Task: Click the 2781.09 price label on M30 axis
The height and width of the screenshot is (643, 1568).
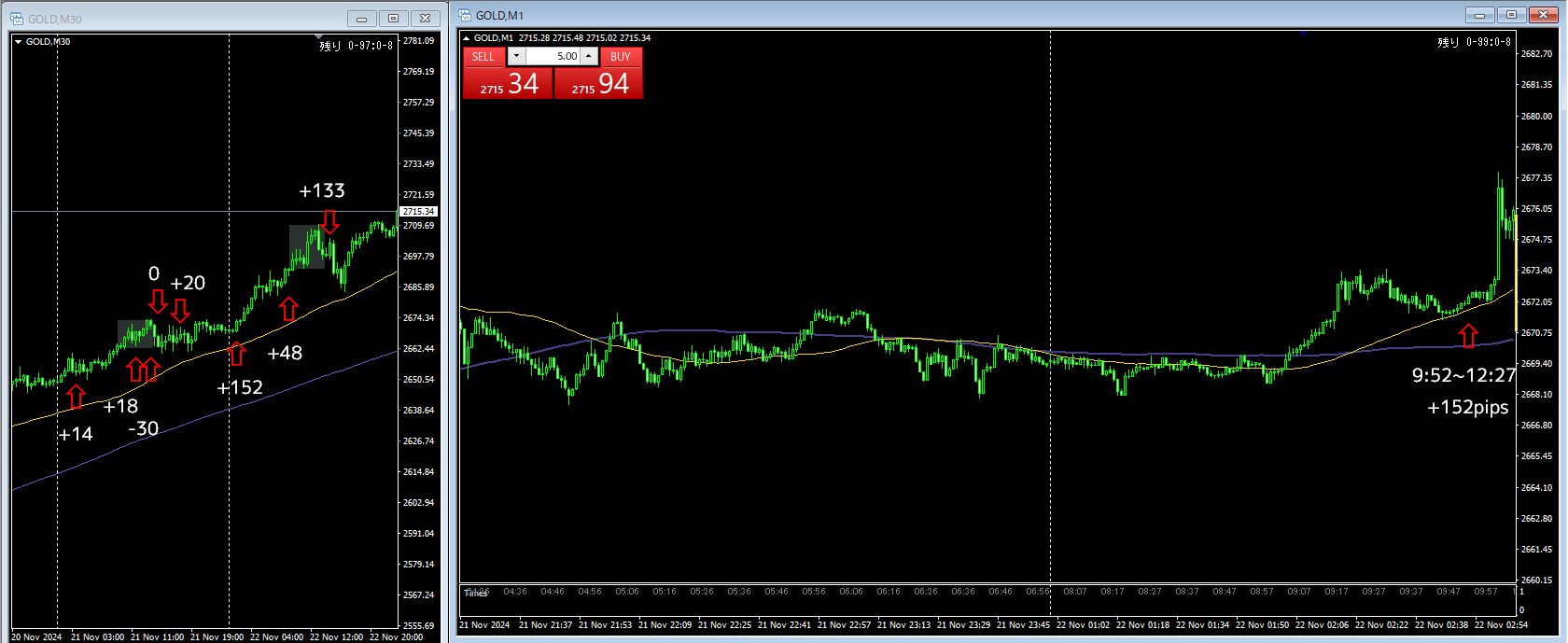Action: pyautogui.click(x=418, y=41)
